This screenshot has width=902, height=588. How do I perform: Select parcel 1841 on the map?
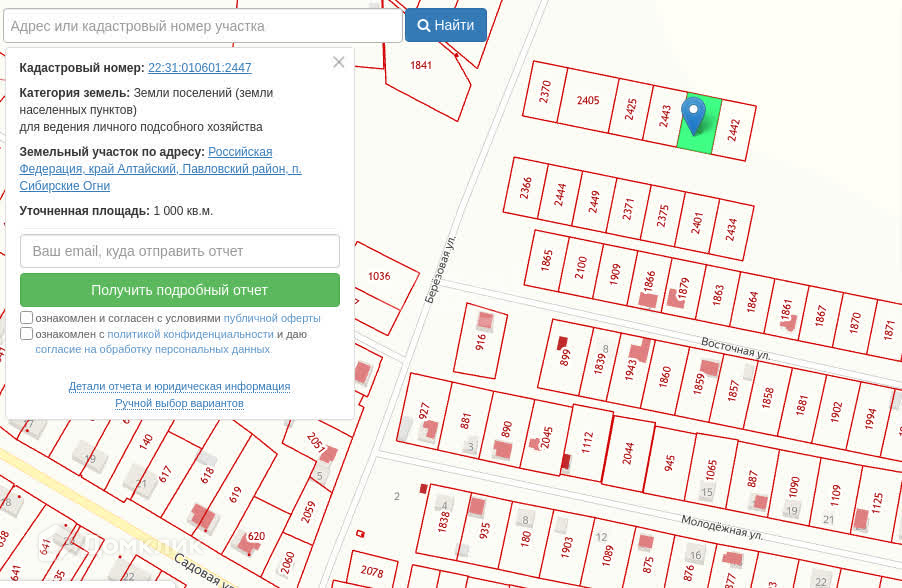[421, 65]
